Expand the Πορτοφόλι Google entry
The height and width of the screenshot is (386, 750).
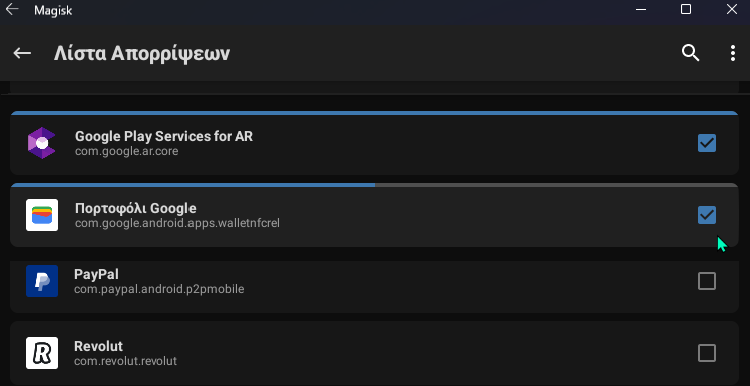pyautogui.click(x=374, y=215)
